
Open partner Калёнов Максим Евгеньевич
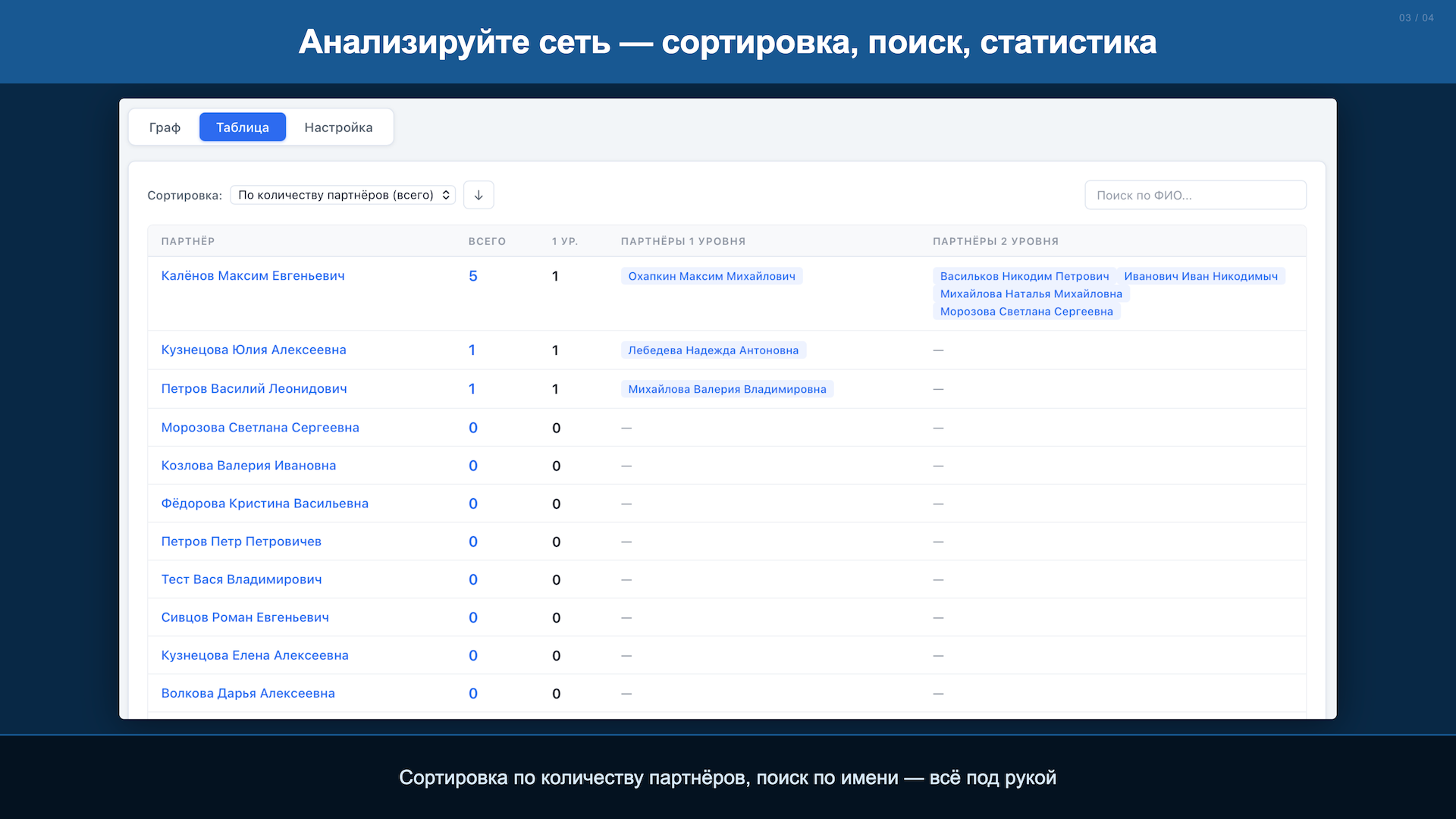(x=253, y=276)
